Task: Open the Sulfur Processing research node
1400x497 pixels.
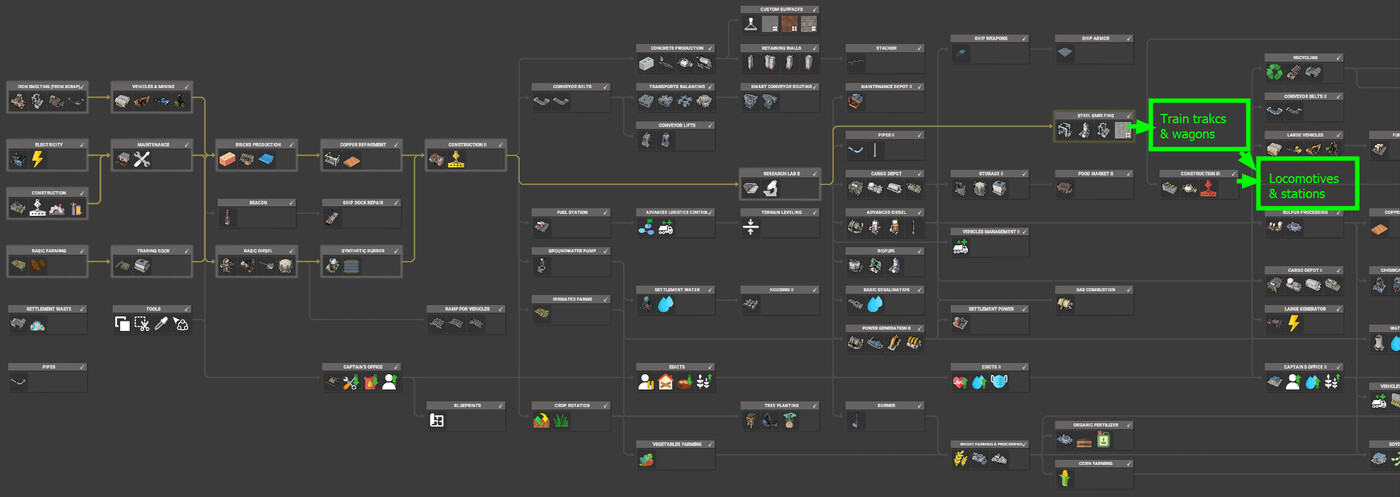Action: pyautogui.click(x=1304, y=223)
